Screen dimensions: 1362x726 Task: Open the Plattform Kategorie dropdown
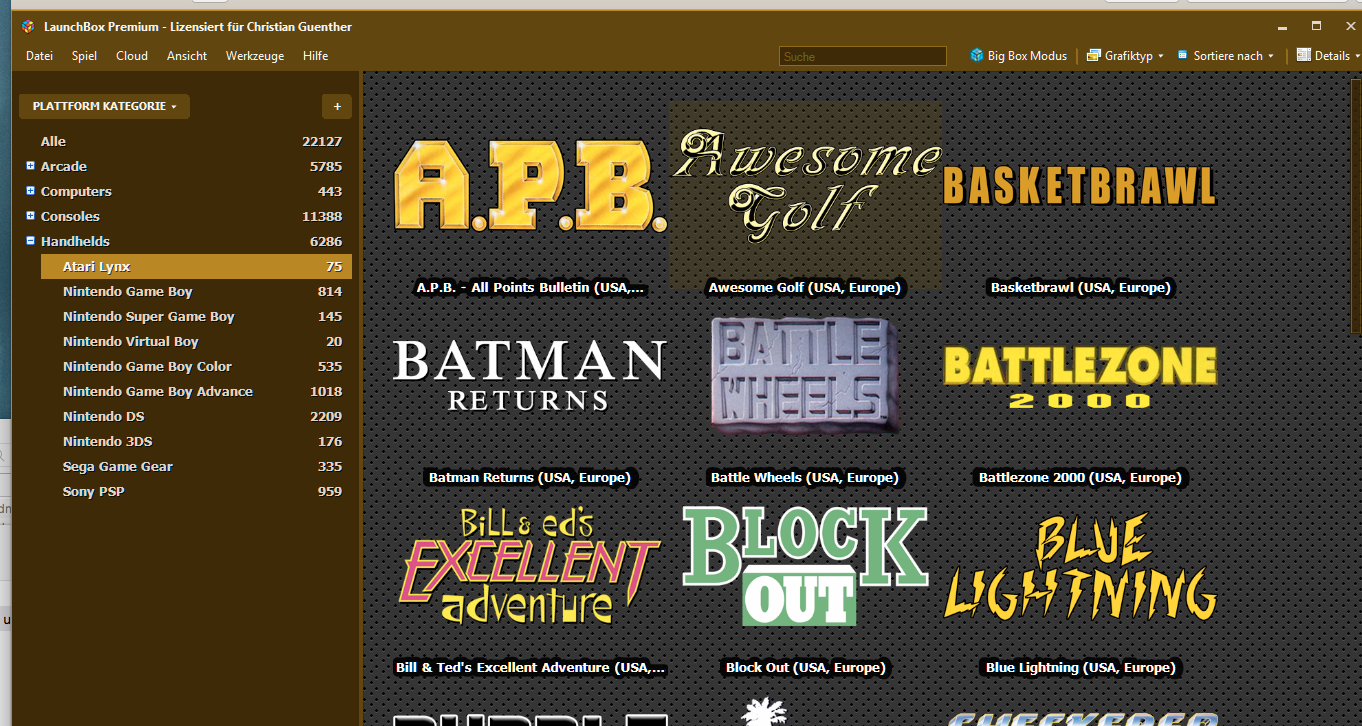tap(104, 106)
